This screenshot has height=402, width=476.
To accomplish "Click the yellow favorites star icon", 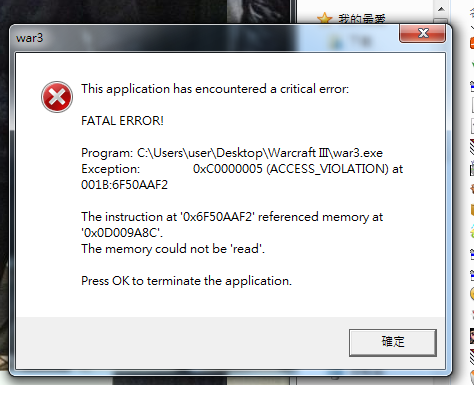I will (325, 18).
